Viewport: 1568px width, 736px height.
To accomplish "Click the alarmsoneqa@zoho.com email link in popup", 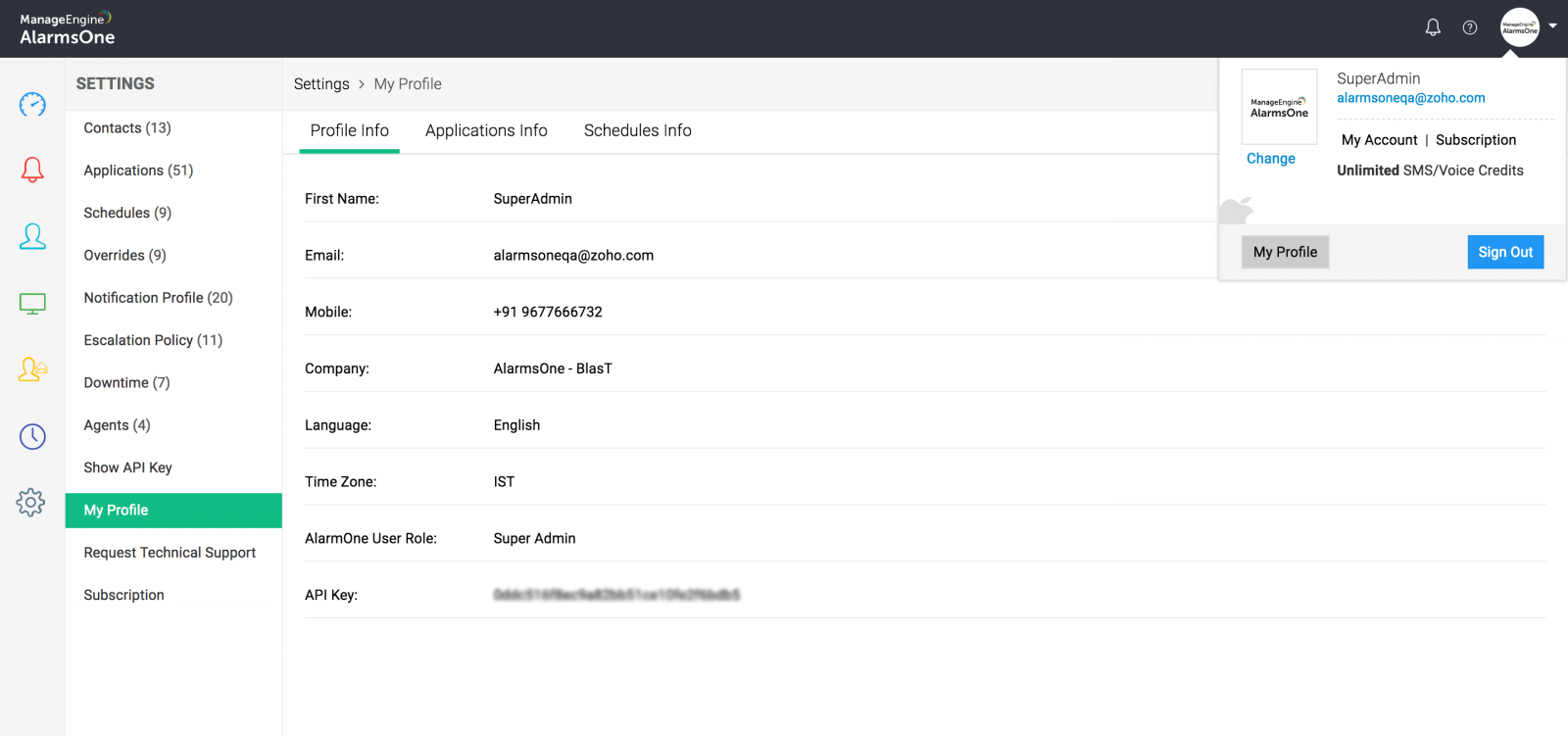I will tap(1411, 98).
